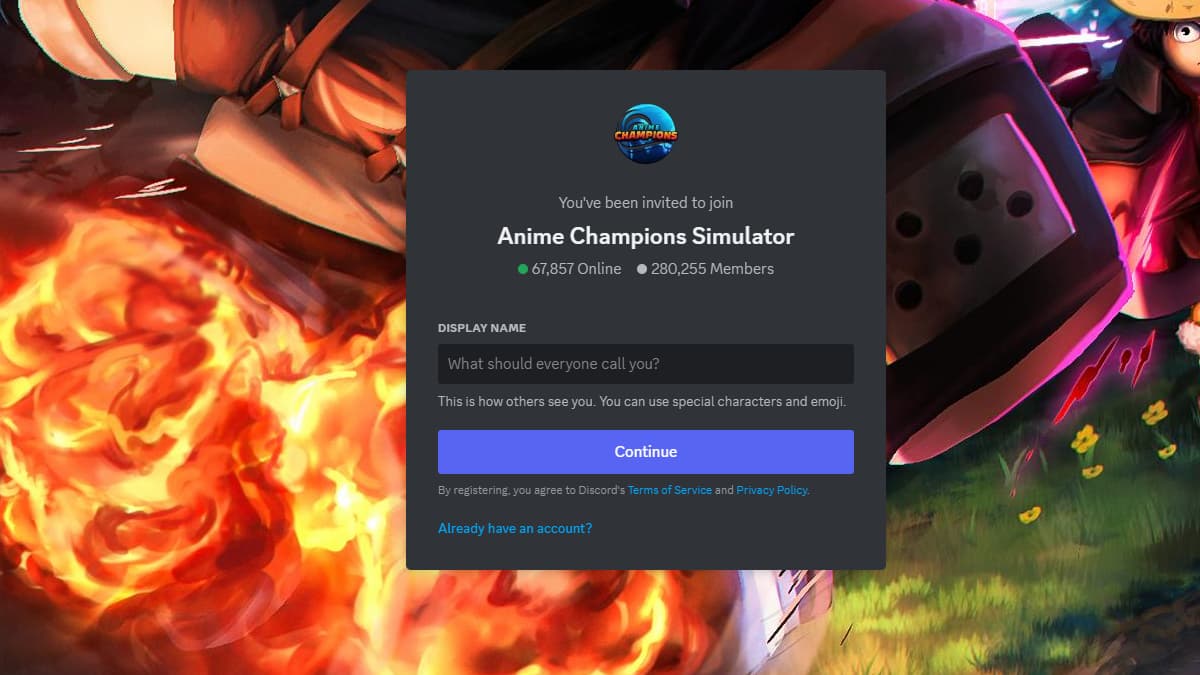The width and height of the screenshot is (1200, 675).
Task: Open the Terms of Service link
Action: coord(670,490)
